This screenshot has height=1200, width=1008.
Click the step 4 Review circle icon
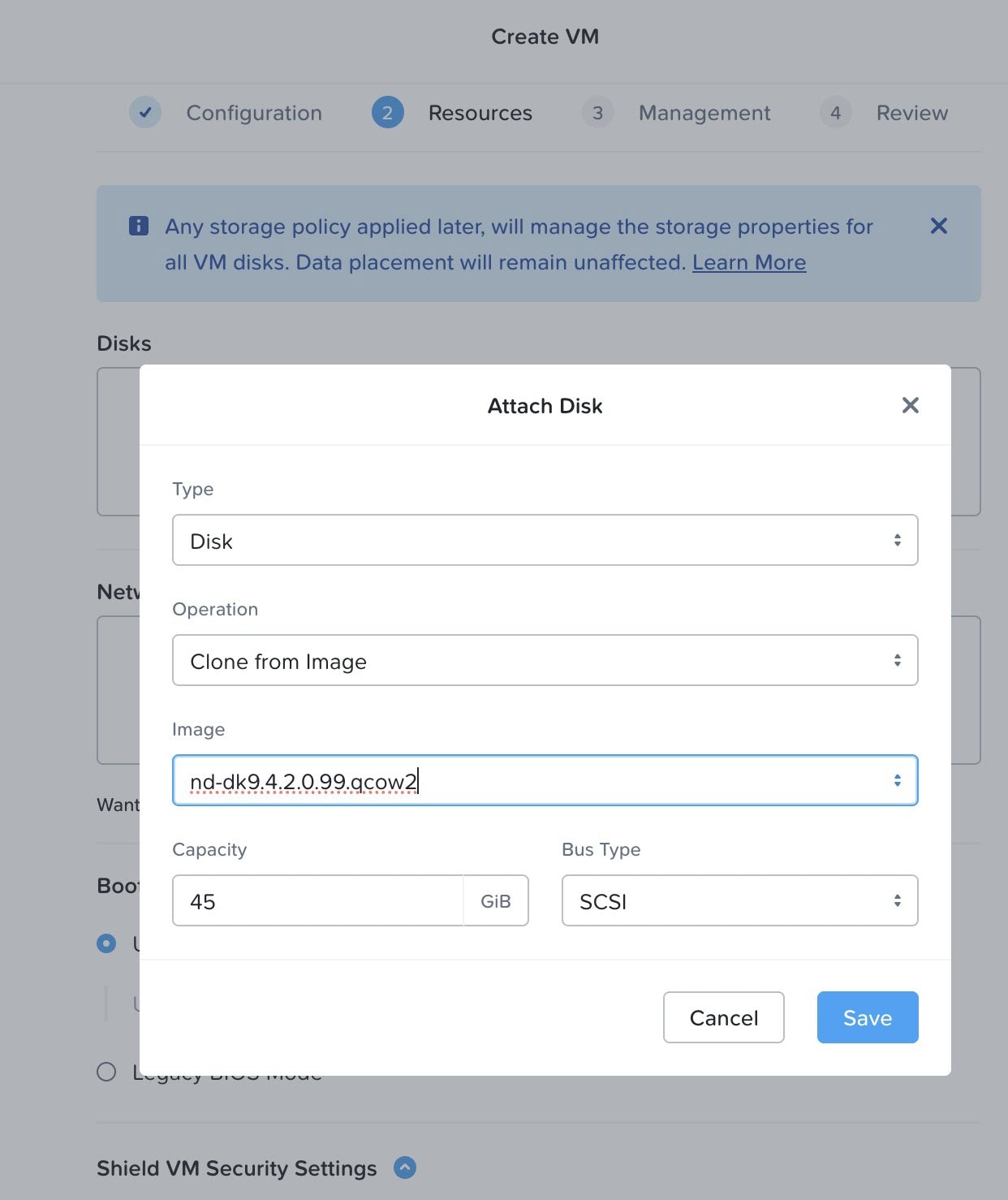(835, 113)
